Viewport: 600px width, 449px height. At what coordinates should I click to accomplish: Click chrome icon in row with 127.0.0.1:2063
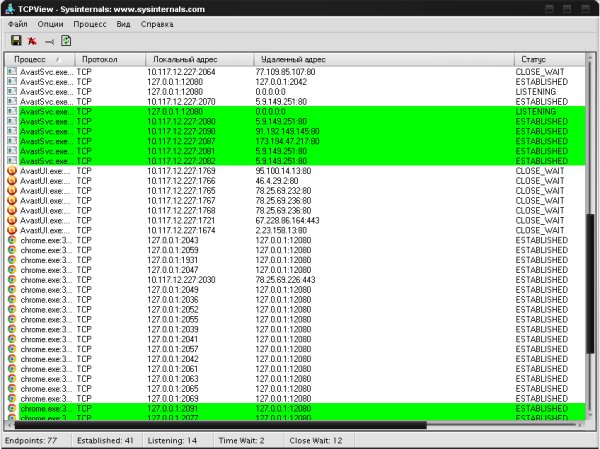click(x=12, y=379)
